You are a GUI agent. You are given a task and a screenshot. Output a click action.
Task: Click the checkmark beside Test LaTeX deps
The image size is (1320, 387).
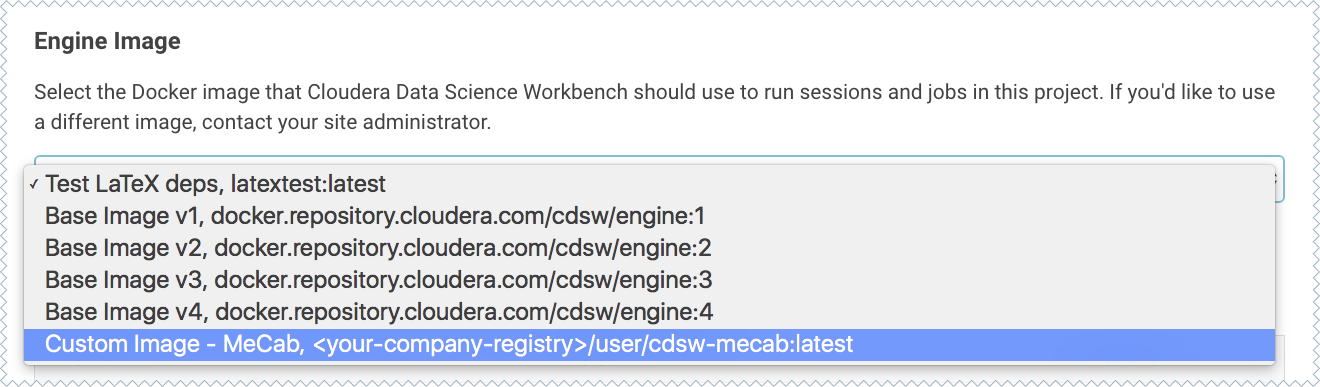point(35,184)
